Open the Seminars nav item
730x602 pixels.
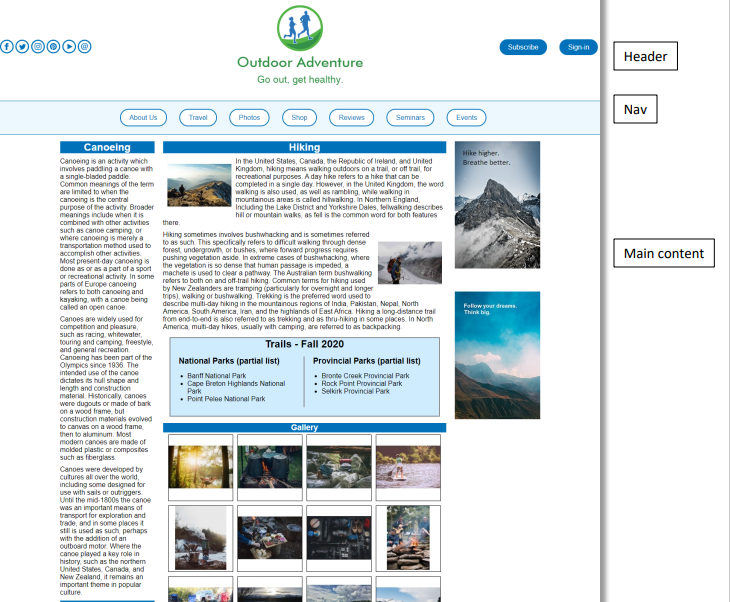410,117
